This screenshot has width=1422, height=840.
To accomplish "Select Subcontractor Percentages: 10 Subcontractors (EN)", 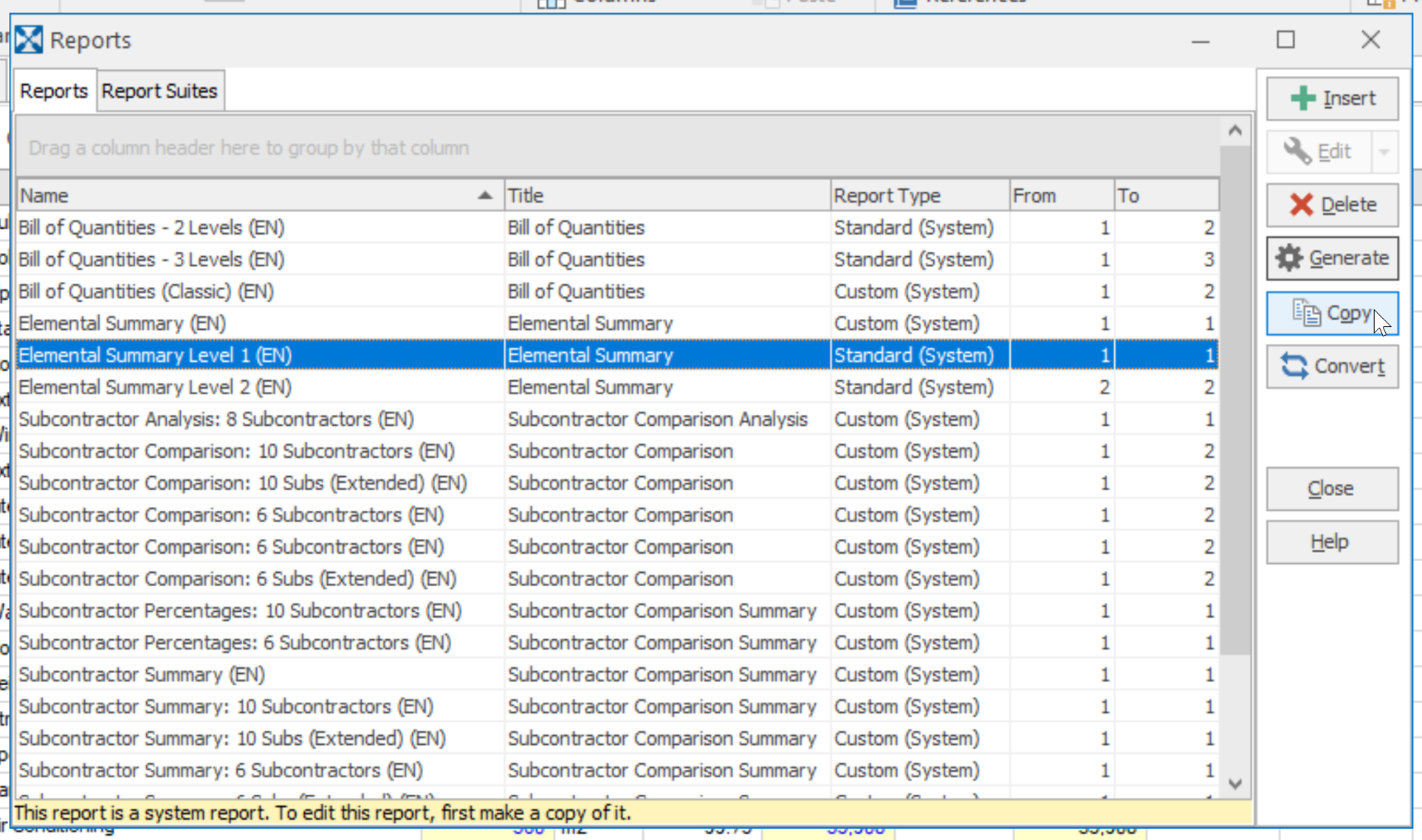I will pyautogui.click(x=617, y=610).
